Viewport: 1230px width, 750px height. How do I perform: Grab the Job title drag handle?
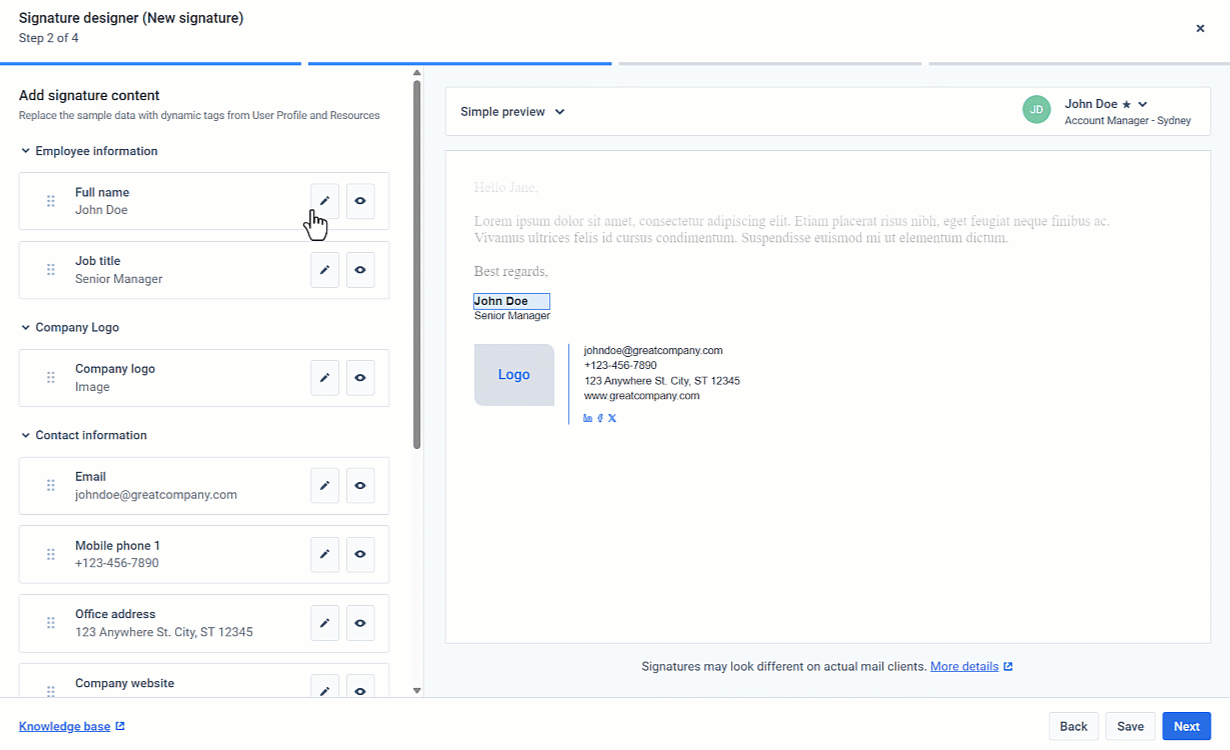pos(51,270)
